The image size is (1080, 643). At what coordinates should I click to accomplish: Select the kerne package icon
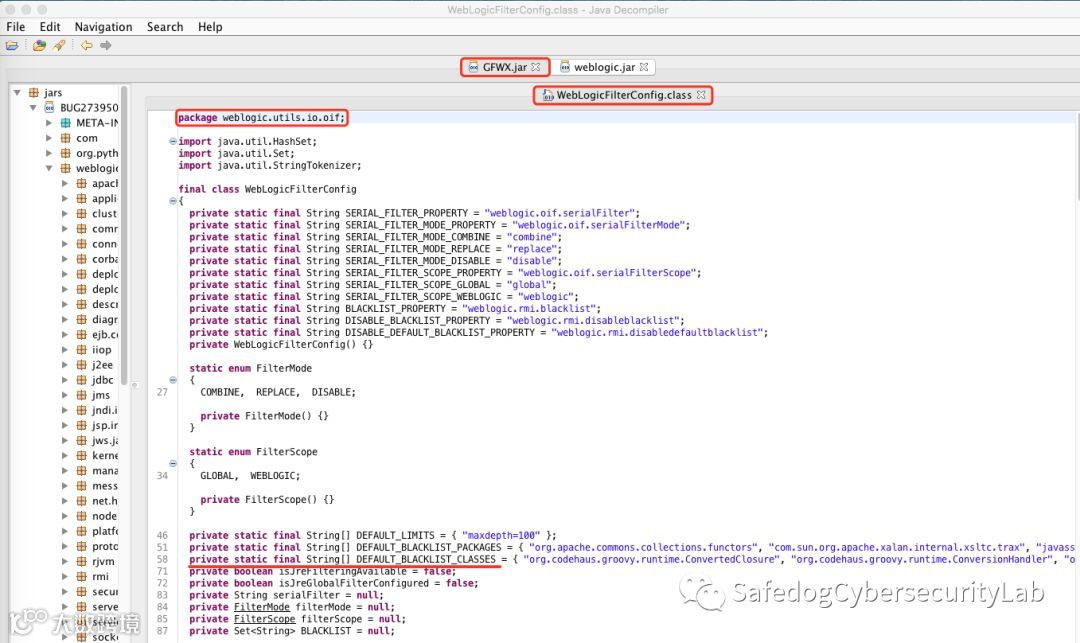point(81,455)
